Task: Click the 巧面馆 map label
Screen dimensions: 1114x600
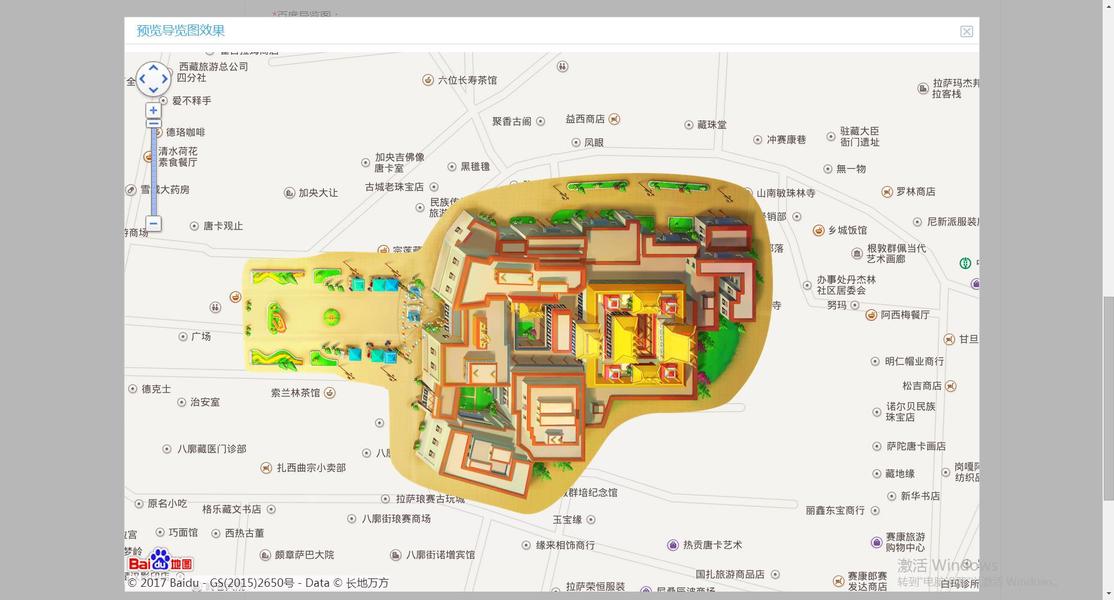Action: click(183, 533)
